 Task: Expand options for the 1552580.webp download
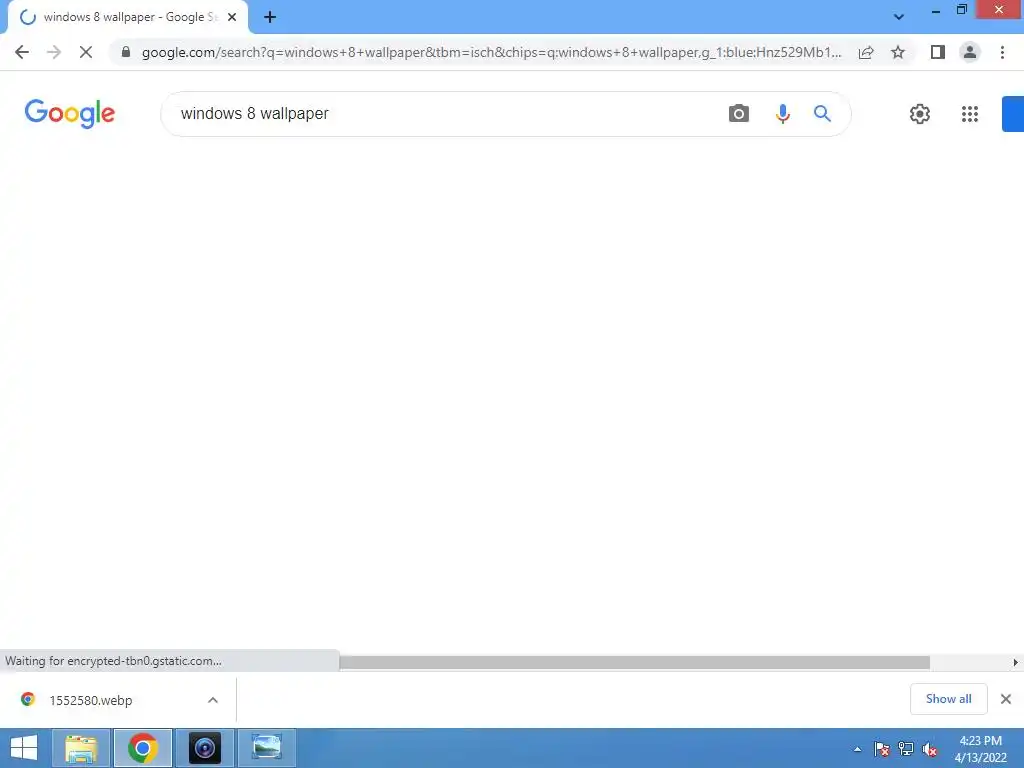point(213,700)
